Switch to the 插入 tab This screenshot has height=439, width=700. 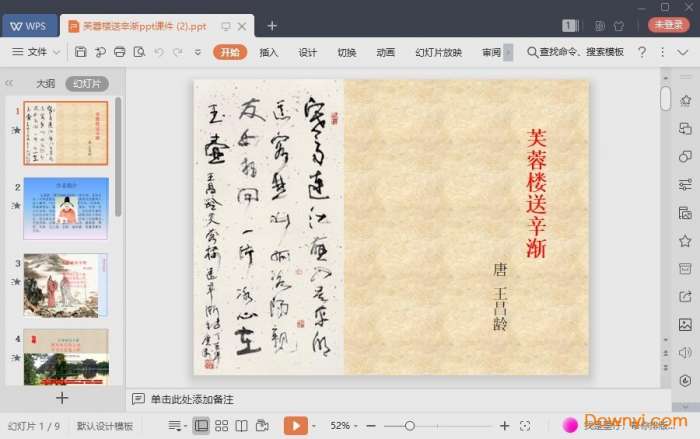tap(268, 52)
